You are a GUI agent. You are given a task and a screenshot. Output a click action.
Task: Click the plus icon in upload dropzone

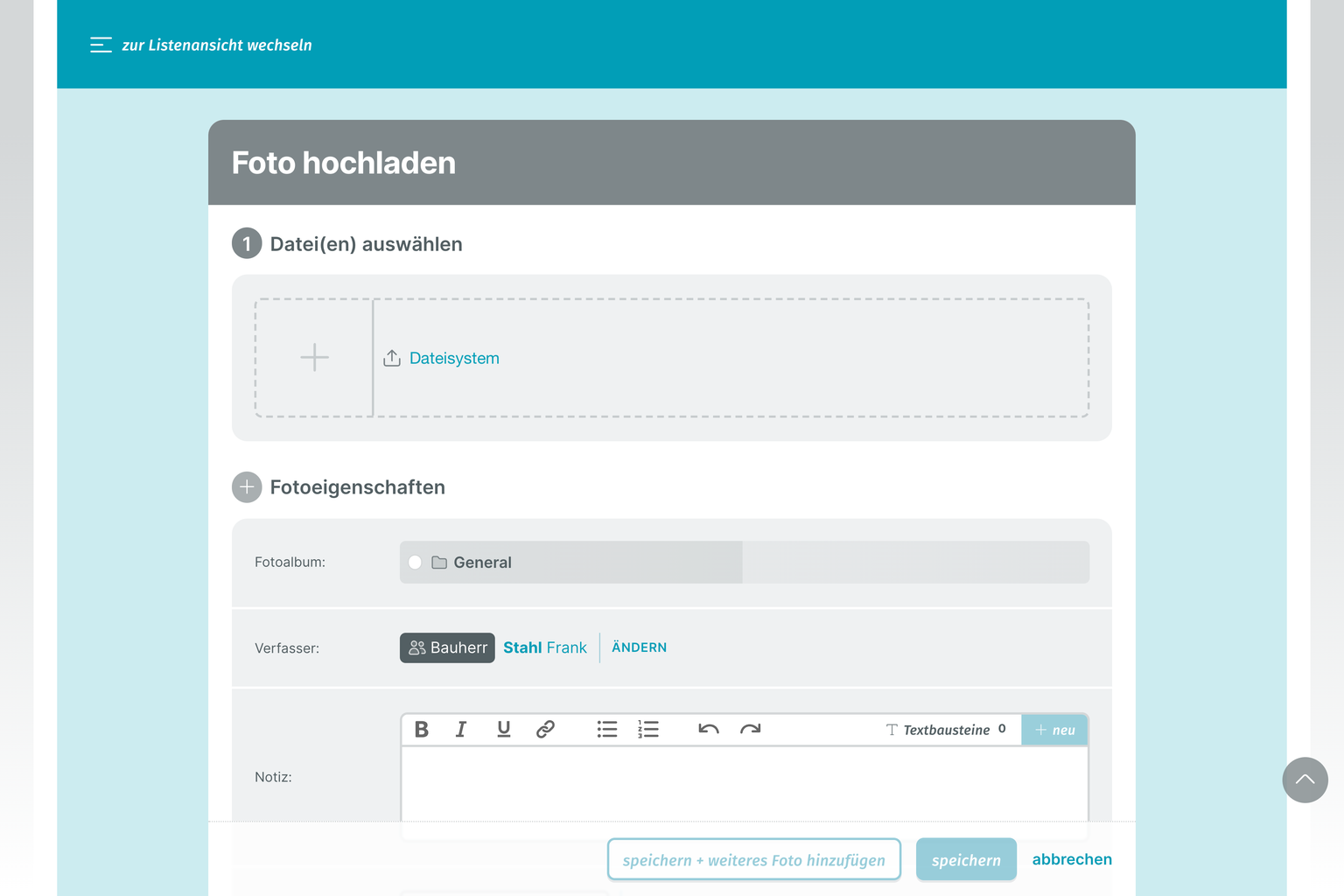(314, 358)
